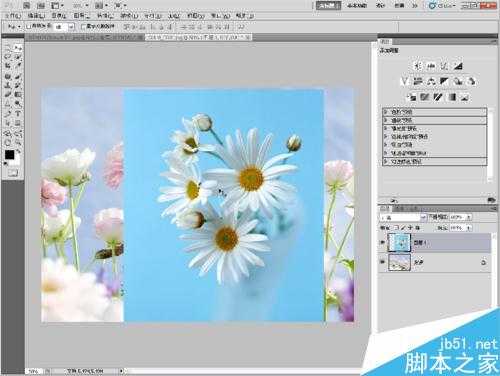Add a Levels adjustment layer
The image size is (500, 376).
(x=431, y=66)
